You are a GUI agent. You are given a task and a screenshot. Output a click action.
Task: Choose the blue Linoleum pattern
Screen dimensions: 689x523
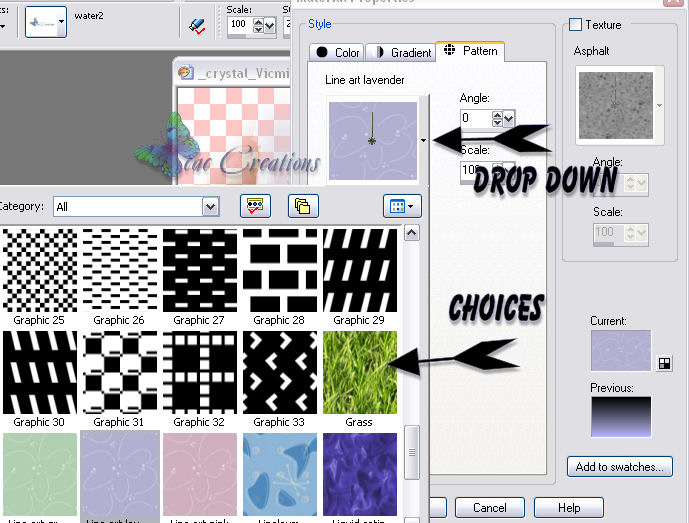click(x=279, y=475)
